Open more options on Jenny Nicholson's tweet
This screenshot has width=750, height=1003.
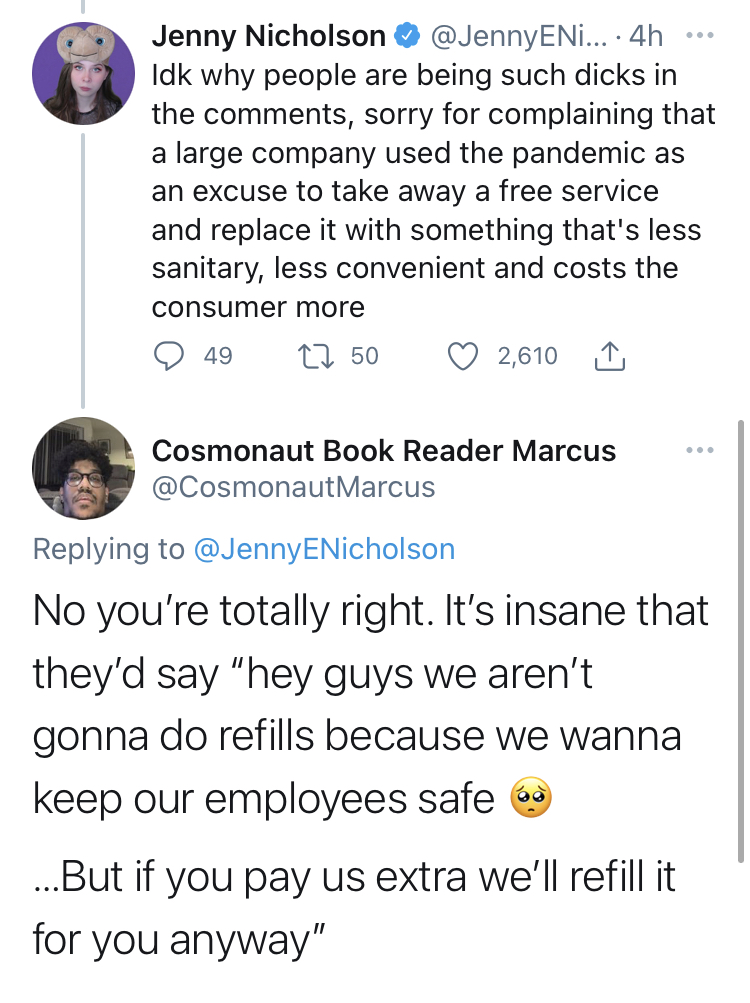coord(699,36)
